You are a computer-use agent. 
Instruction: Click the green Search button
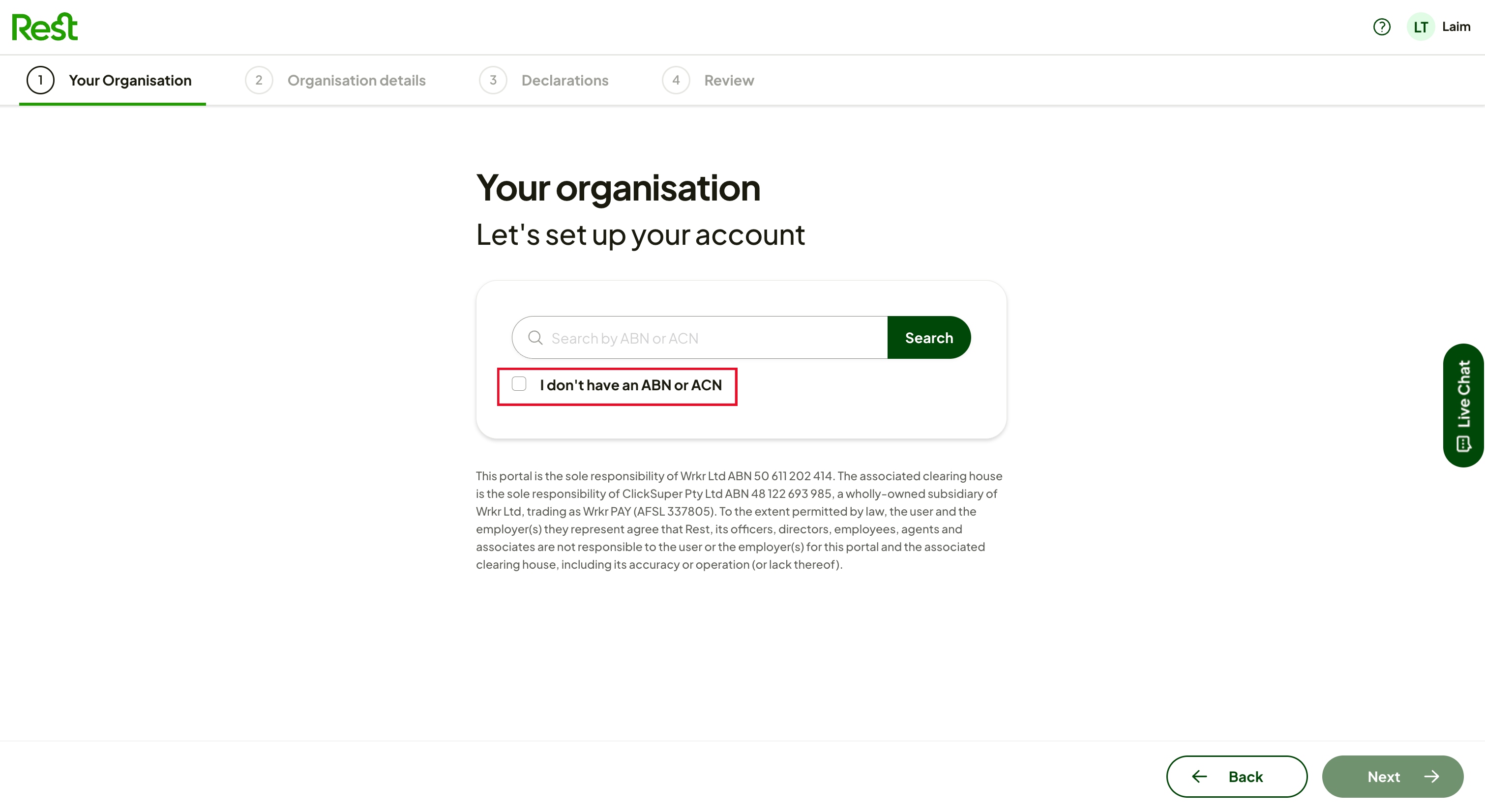929,337
